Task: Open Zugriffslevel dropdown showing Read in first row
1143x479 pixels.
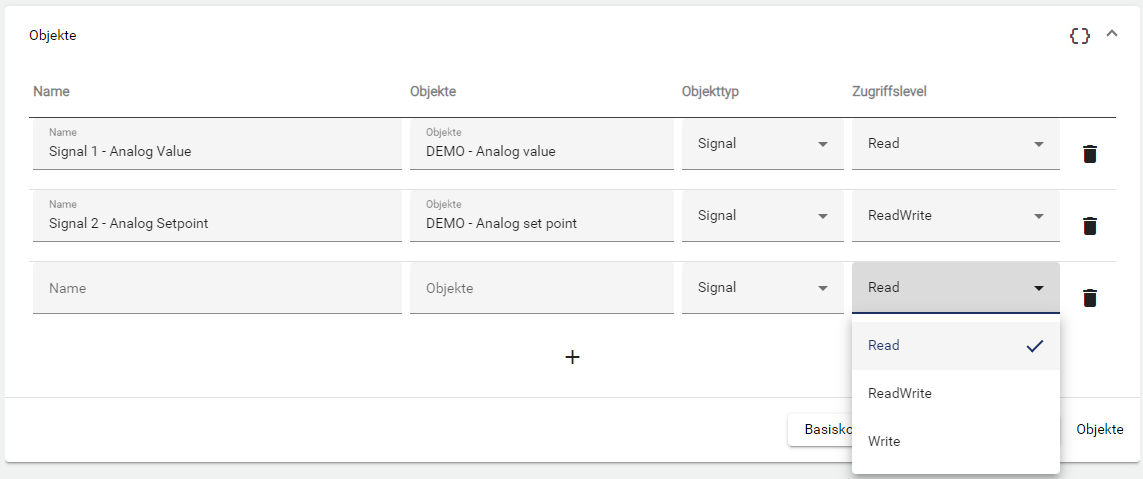Action: click(955, 144)
